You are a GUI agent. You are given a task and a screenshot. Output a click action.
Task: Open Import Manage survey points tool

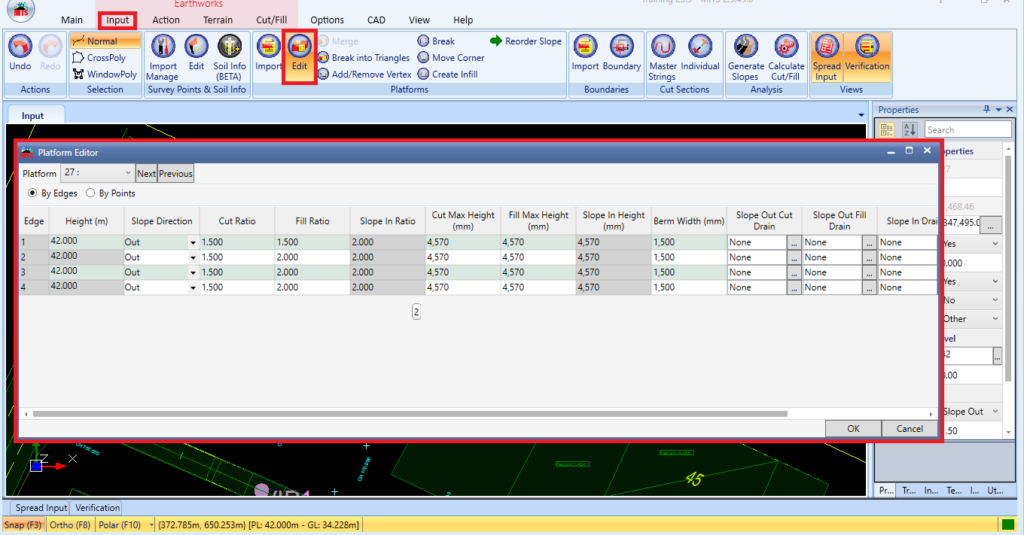(x=163, y=57)
